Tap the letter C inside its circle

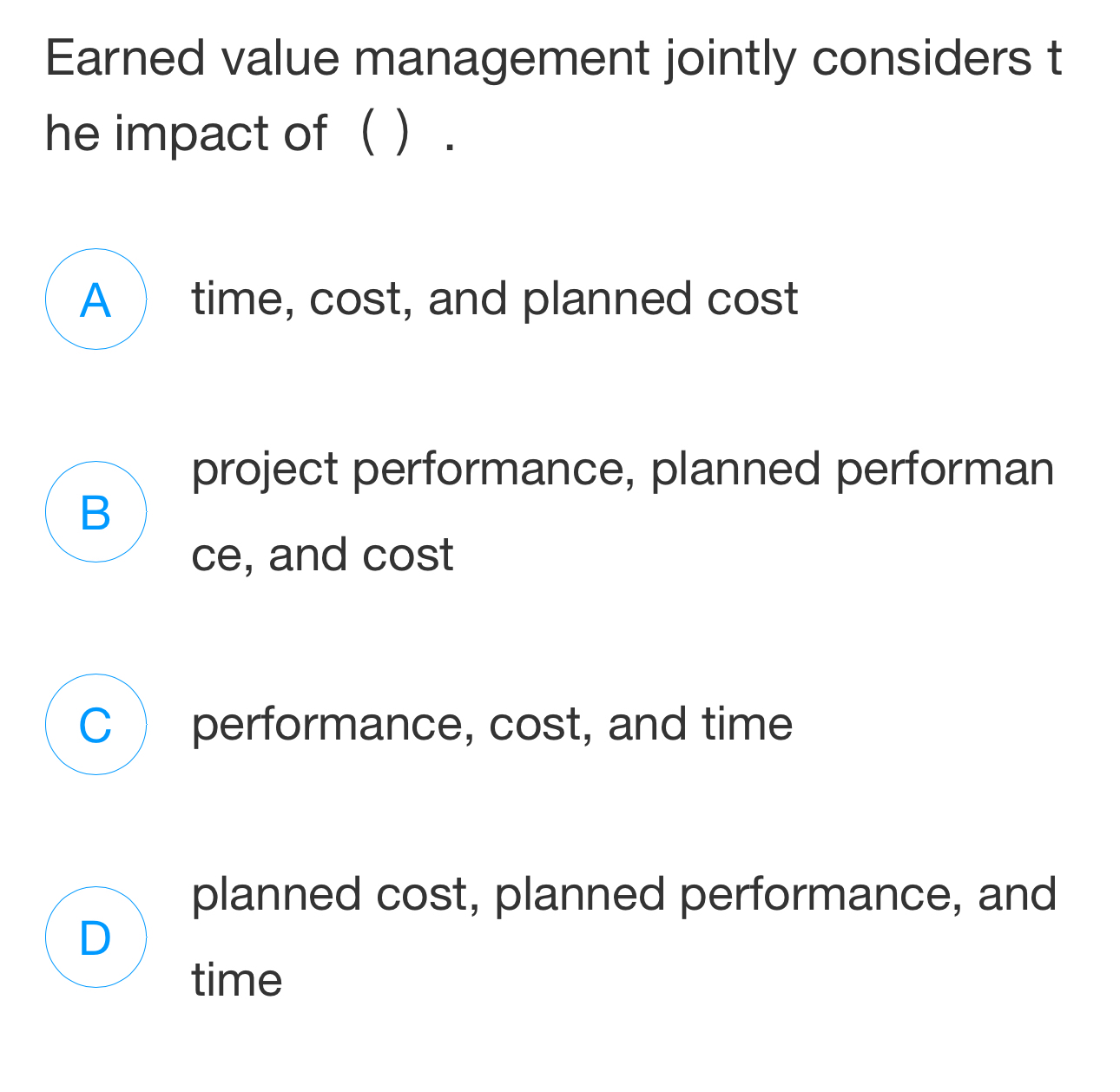96,725
